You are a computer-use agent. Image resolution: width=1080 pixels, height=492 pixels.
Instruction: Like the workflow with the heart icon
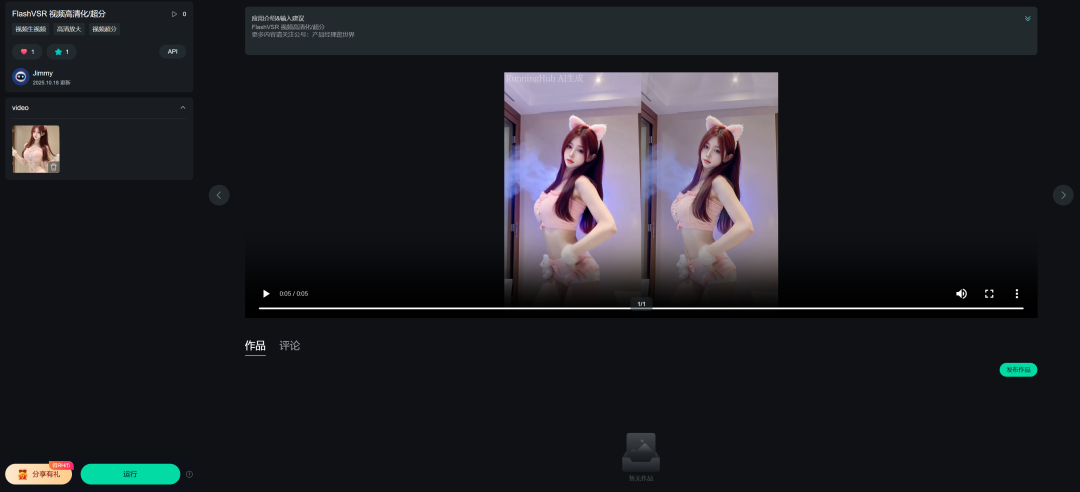pos(27,52)
